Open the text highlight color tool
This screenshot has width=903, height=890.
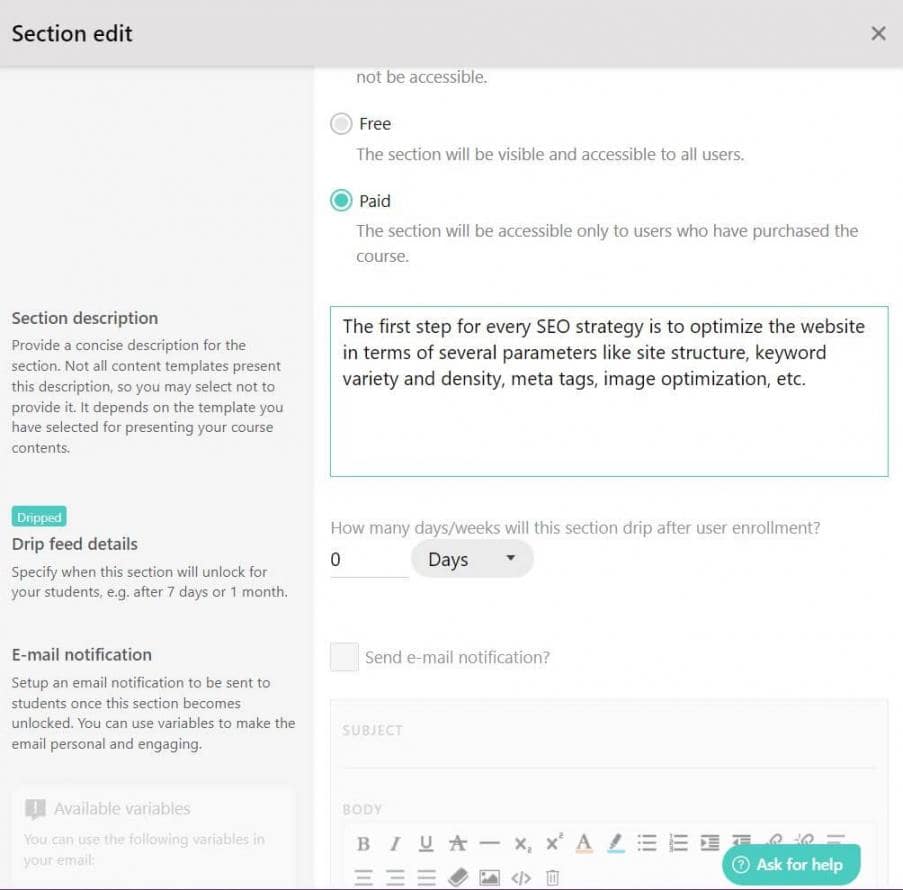616,843
